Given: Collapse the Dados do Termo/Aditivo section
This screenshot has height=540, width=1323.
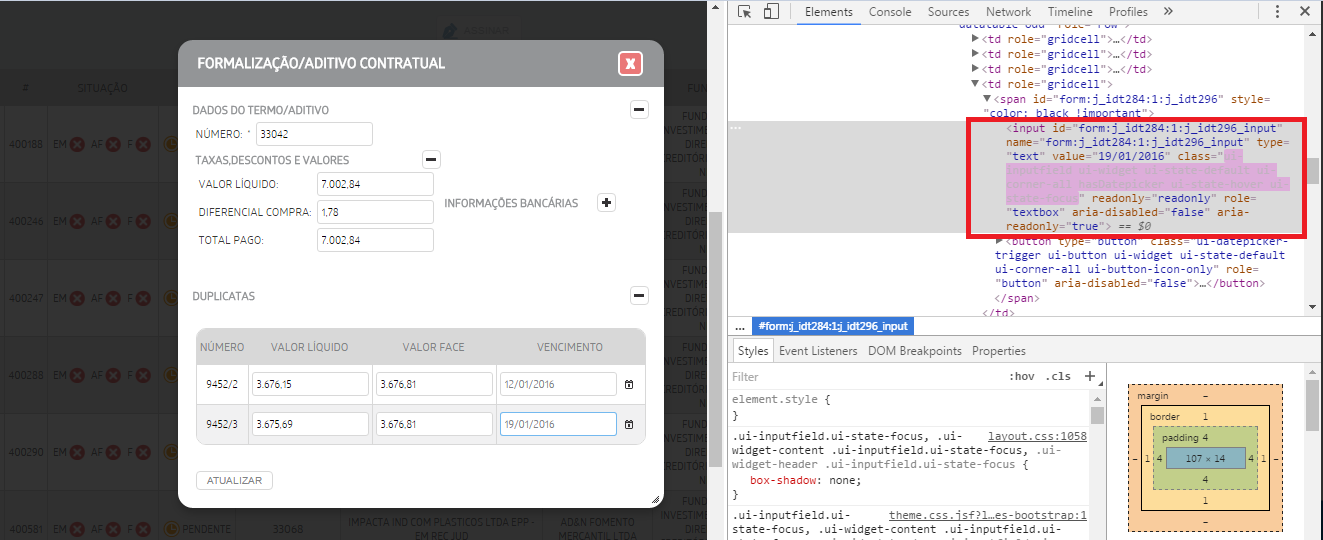Looking at the screenshot, I should click(x=639, y=110).
